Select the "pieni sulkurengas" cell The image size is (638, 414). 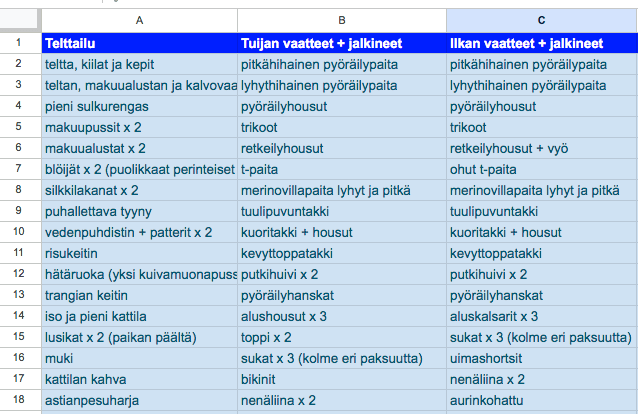coord(139,106)
